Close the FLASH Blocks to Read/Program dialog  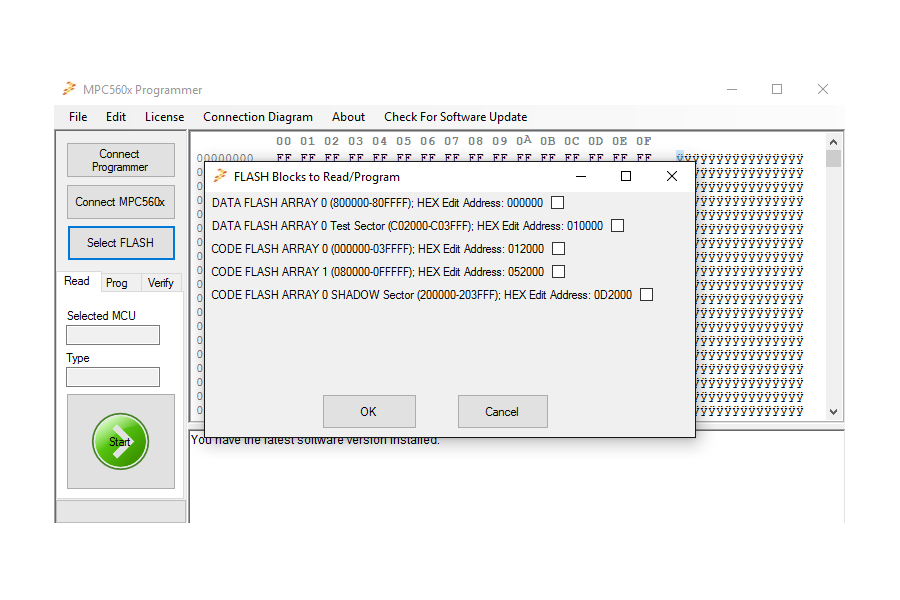[672, 176]
